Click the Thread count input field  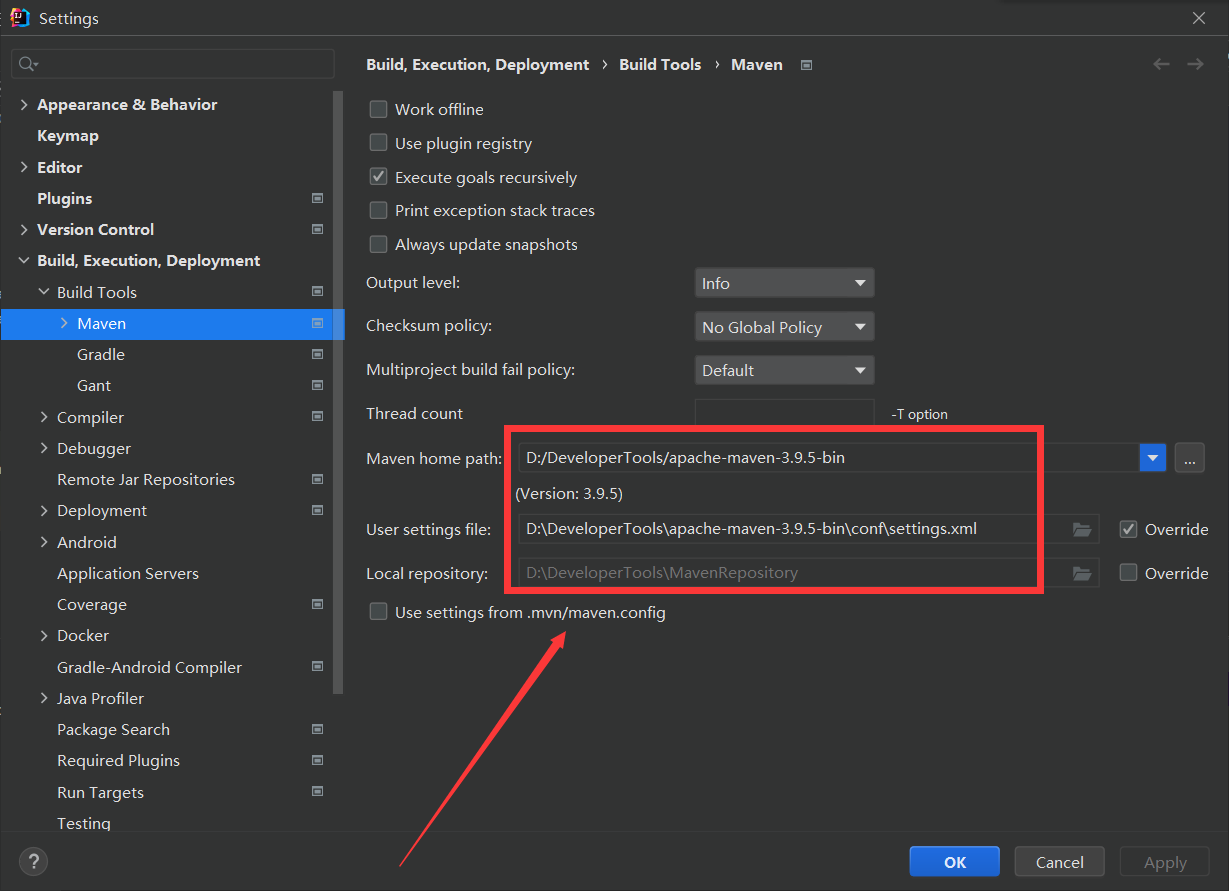784,413
